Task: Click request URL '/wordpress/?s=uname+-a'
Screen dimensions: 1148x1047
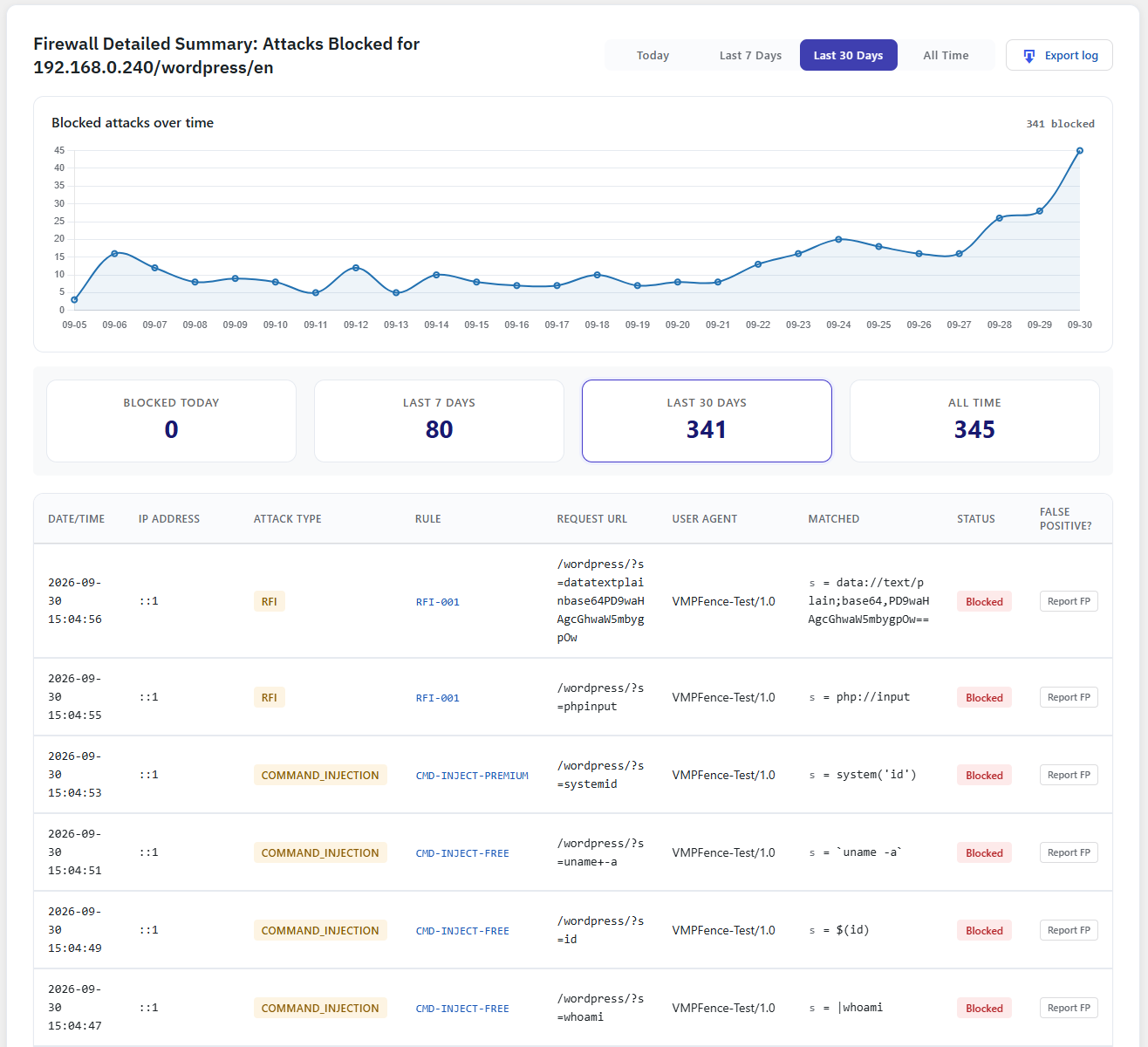Action: [600, 852]
